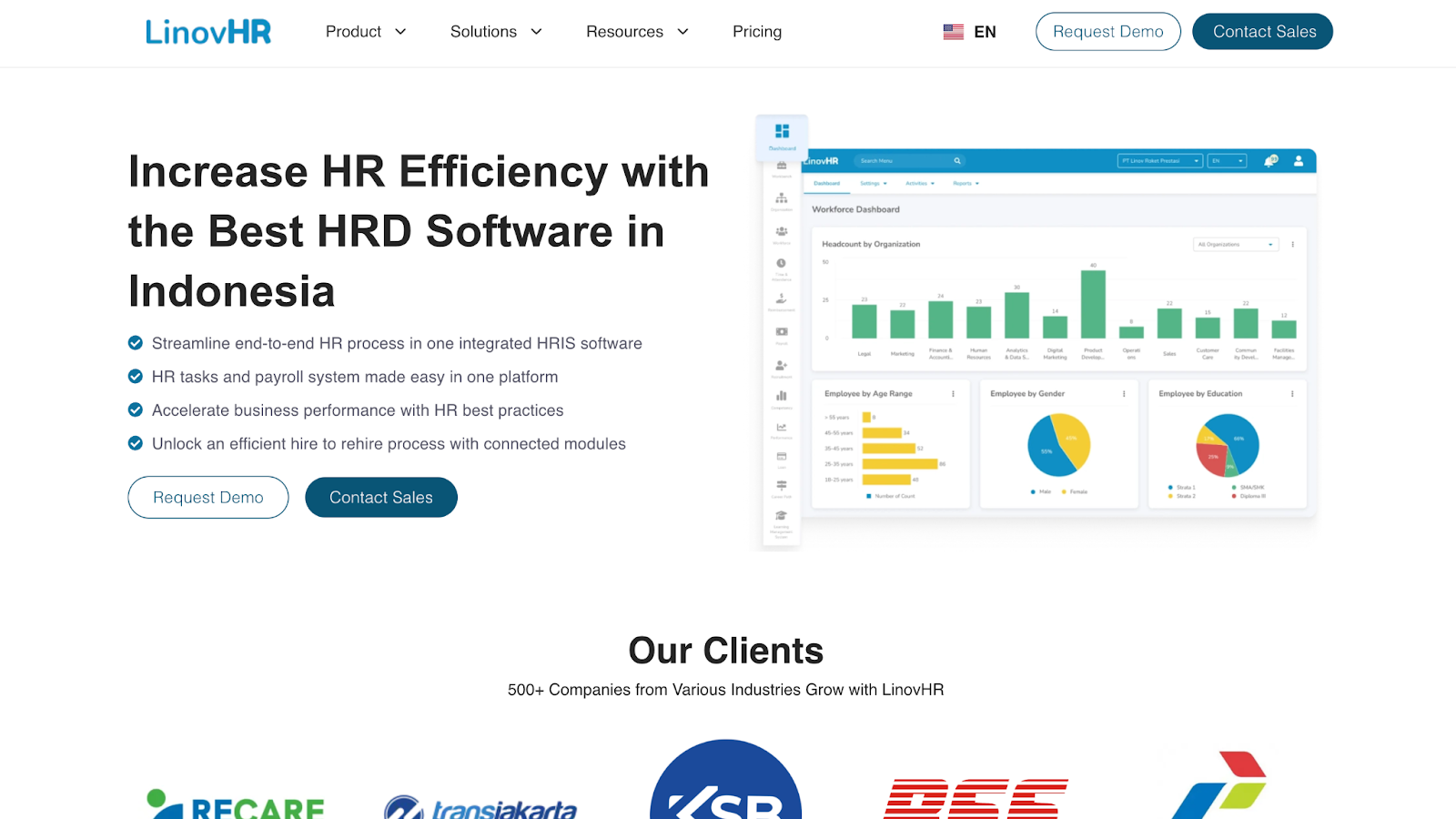Expand the Activities dropdown in the preview
The height and width of the screenshot is (819, 1456).
tap(920, 183)
